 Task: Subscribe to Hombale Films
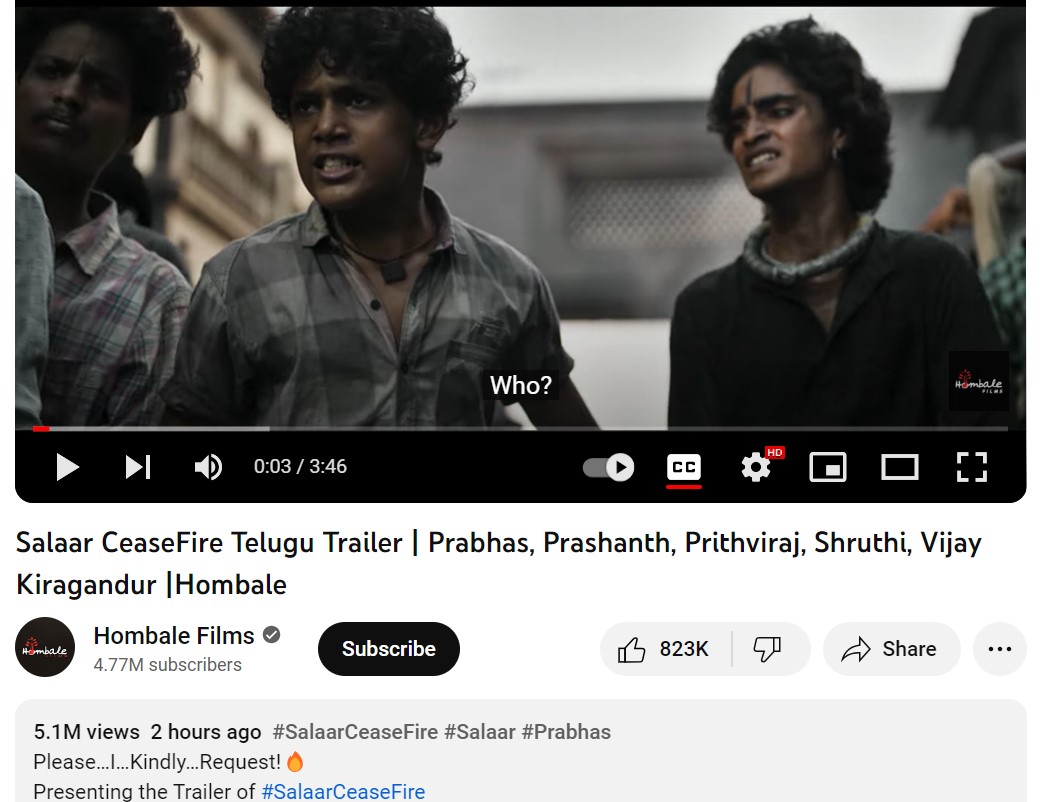pos(388,649)
